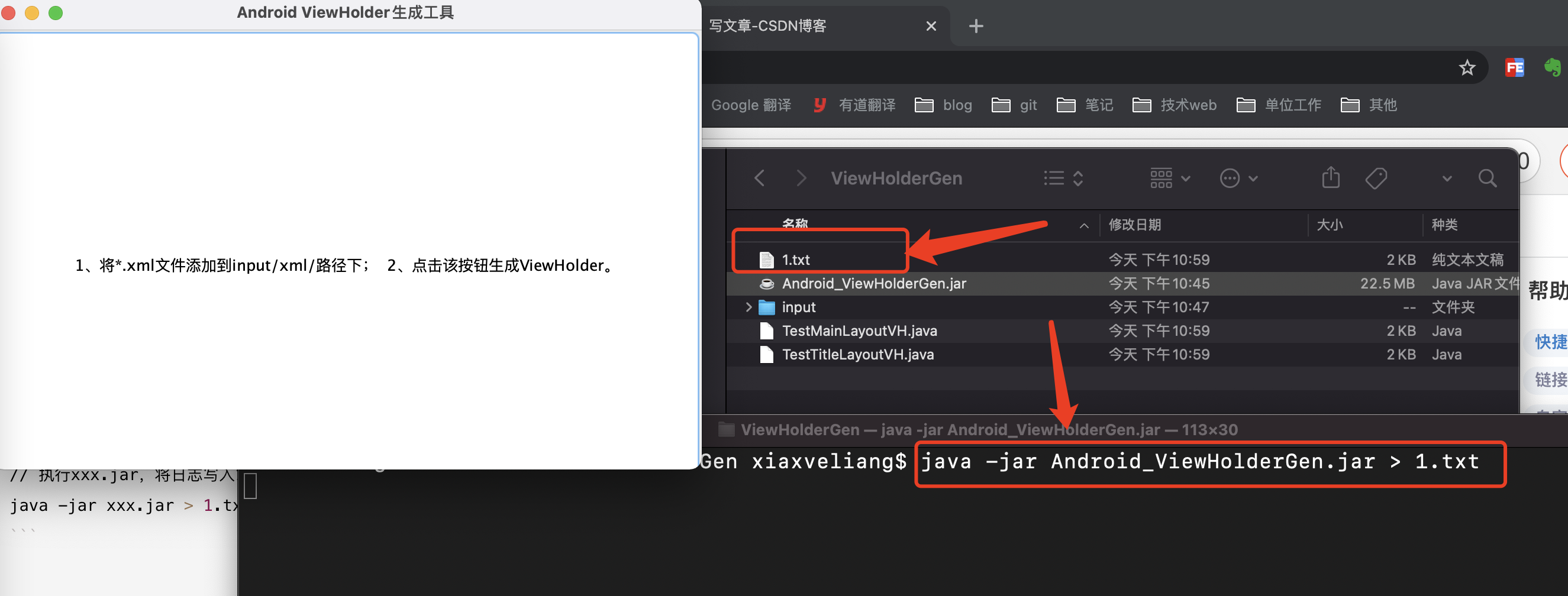
Task: Click the TestTitleLayoutVH.java file icon
Action: pyautogui.click(x=766, y=355)
